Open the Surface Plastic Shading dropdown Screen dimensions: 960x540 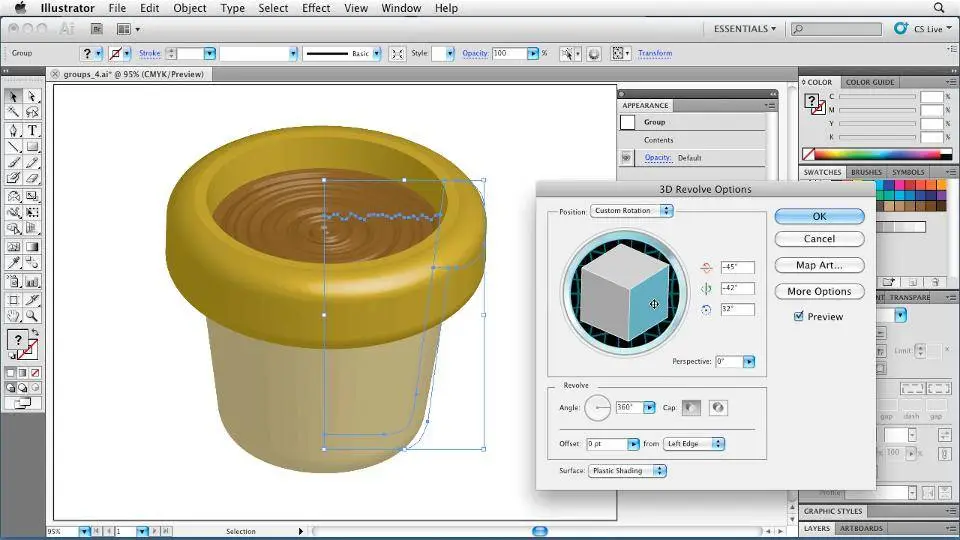[628, 470]
